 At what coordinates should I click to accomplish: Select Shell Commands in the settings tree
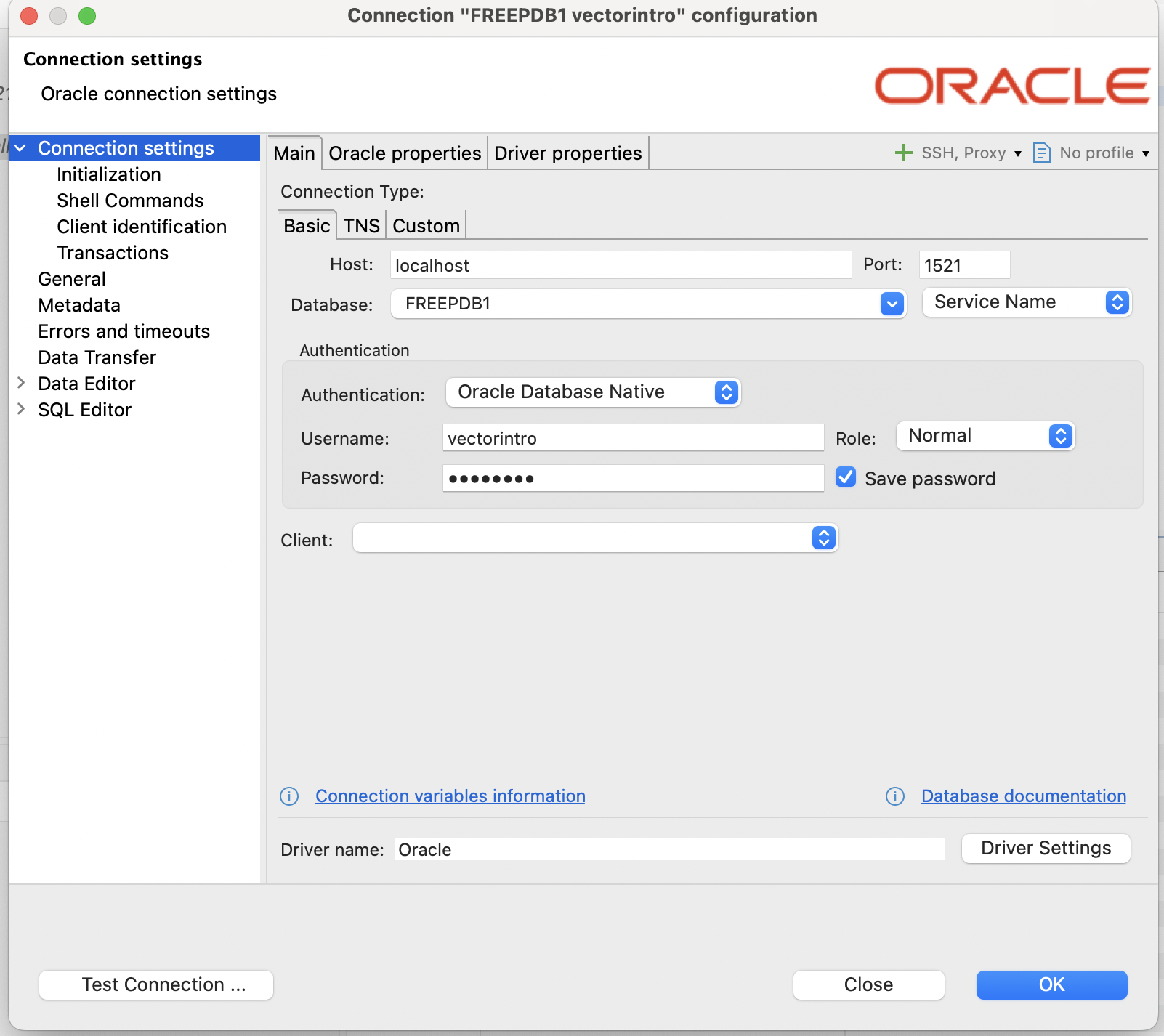(x=130, y=201)
